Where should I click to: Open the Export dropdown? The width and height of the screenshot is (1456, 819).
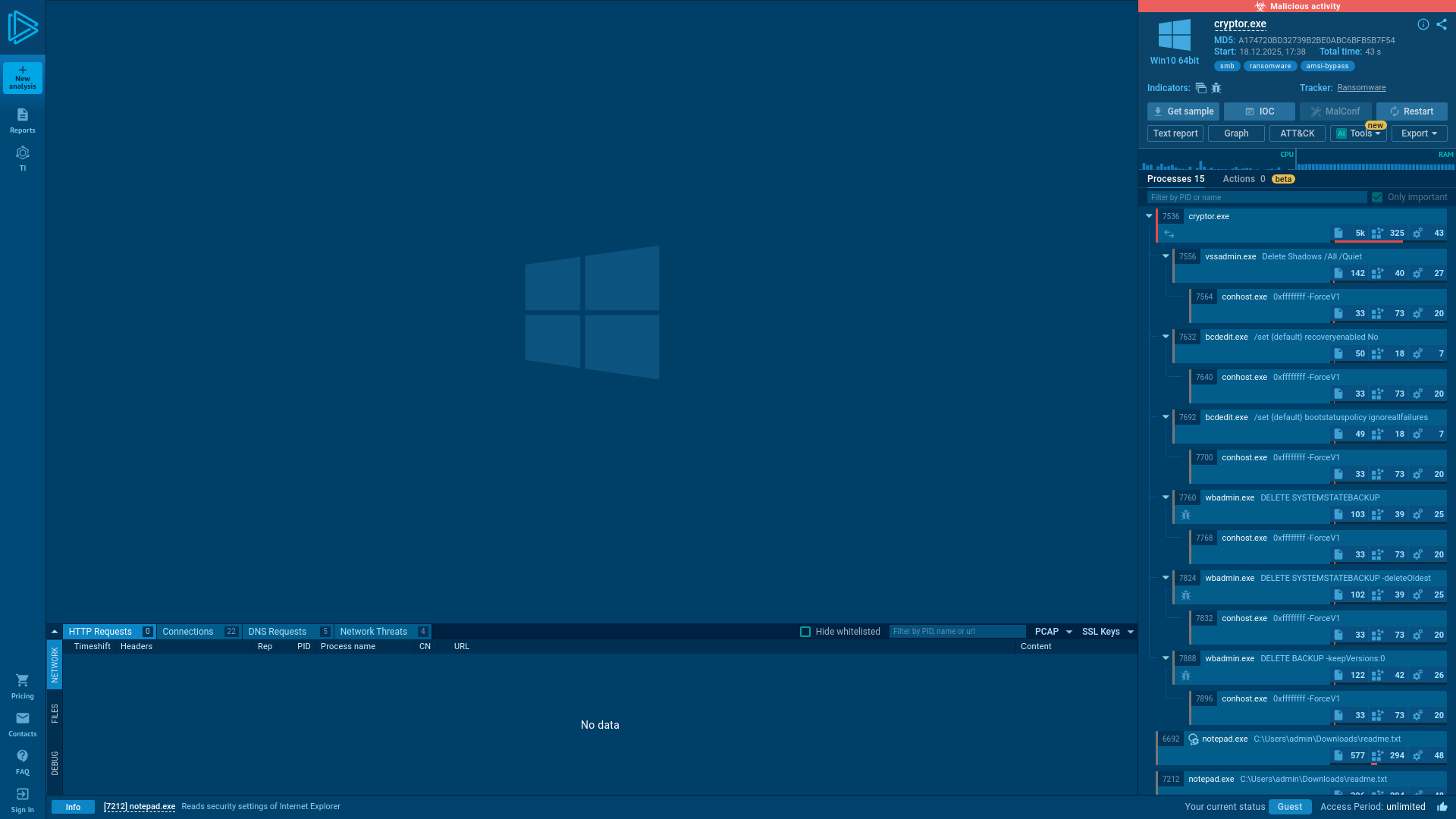point(1419,133)
